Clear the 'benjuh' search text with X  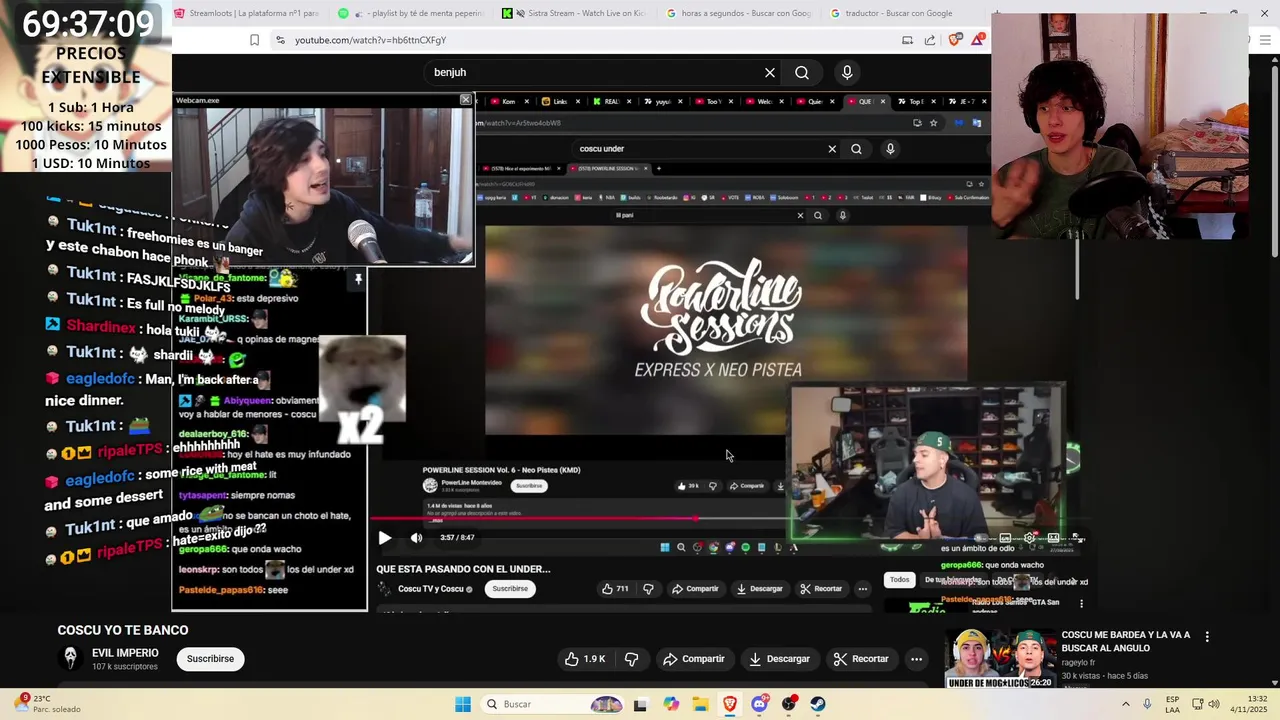tap(770, 72)
